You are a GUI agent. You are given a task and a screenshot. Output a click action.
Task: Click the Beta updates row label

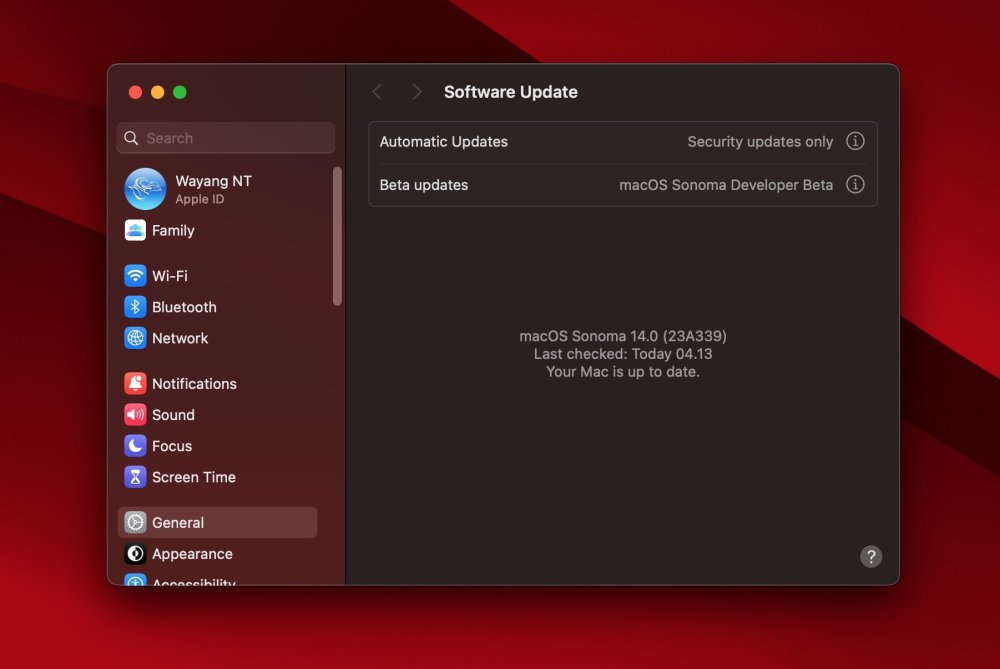[x=424, y=185]
